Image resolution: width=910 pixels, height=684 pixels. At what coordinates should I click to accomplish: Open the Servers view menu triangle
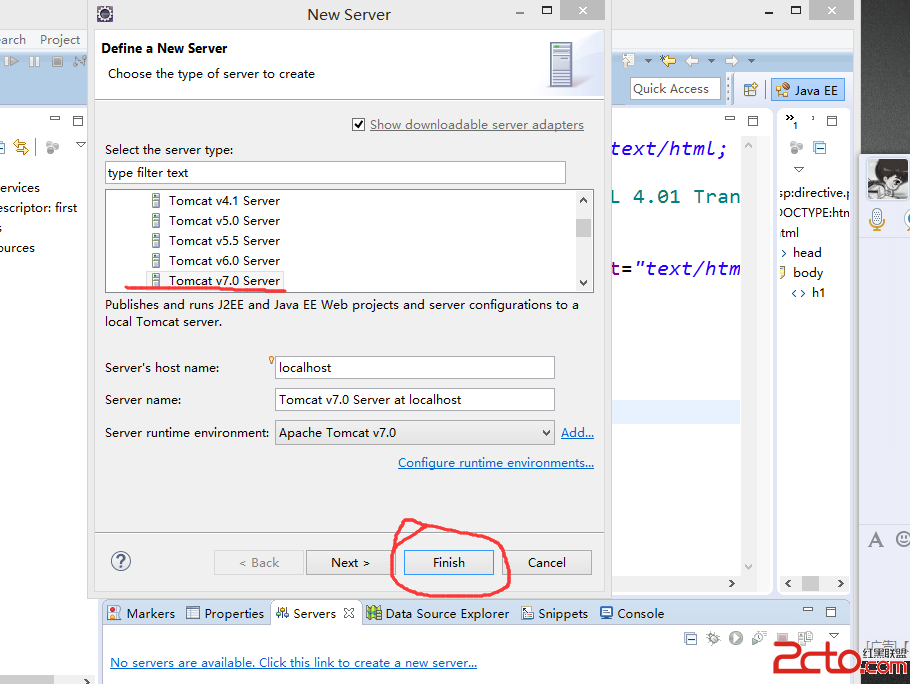pyautogui.click(x=834, y=635)
